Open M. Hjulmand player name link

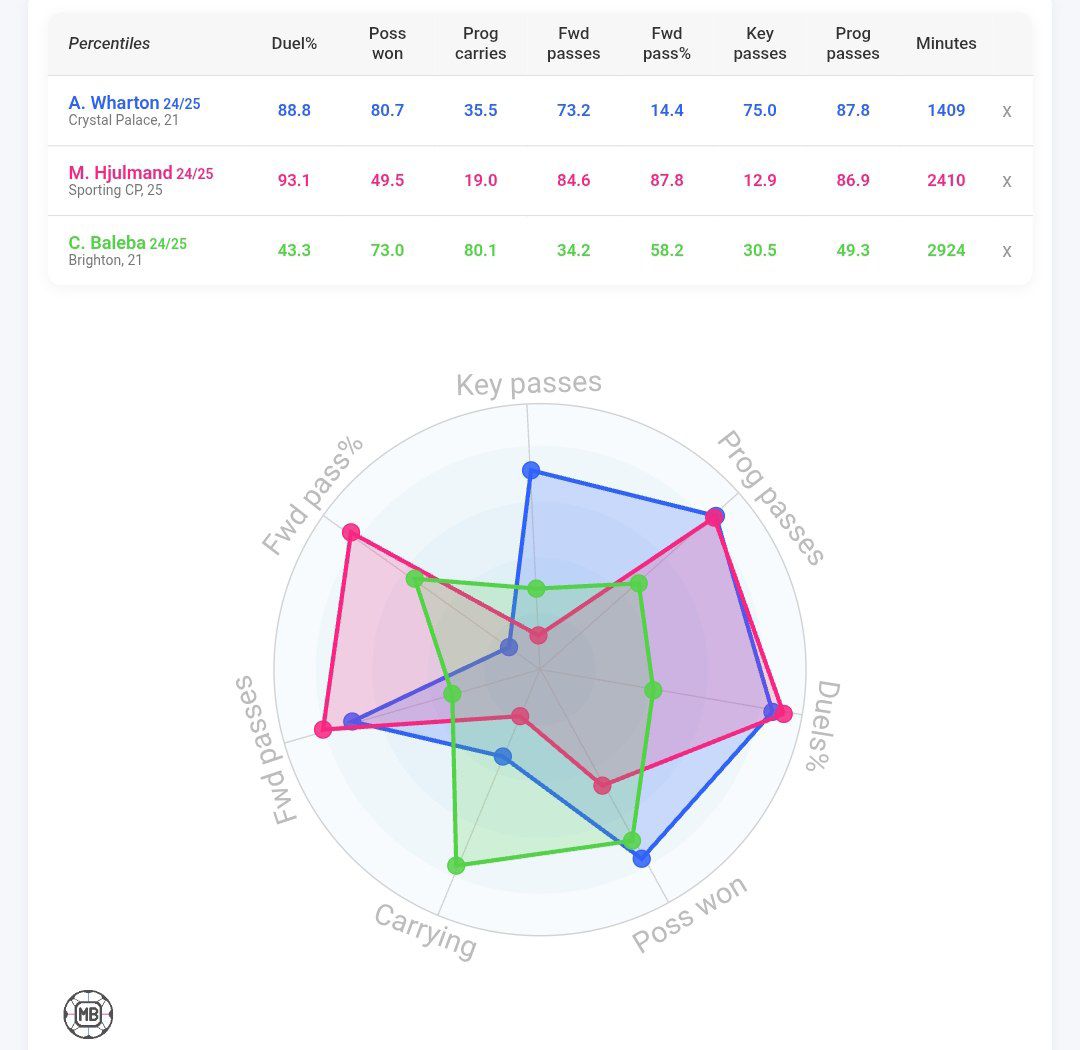(x=120, y=173)
